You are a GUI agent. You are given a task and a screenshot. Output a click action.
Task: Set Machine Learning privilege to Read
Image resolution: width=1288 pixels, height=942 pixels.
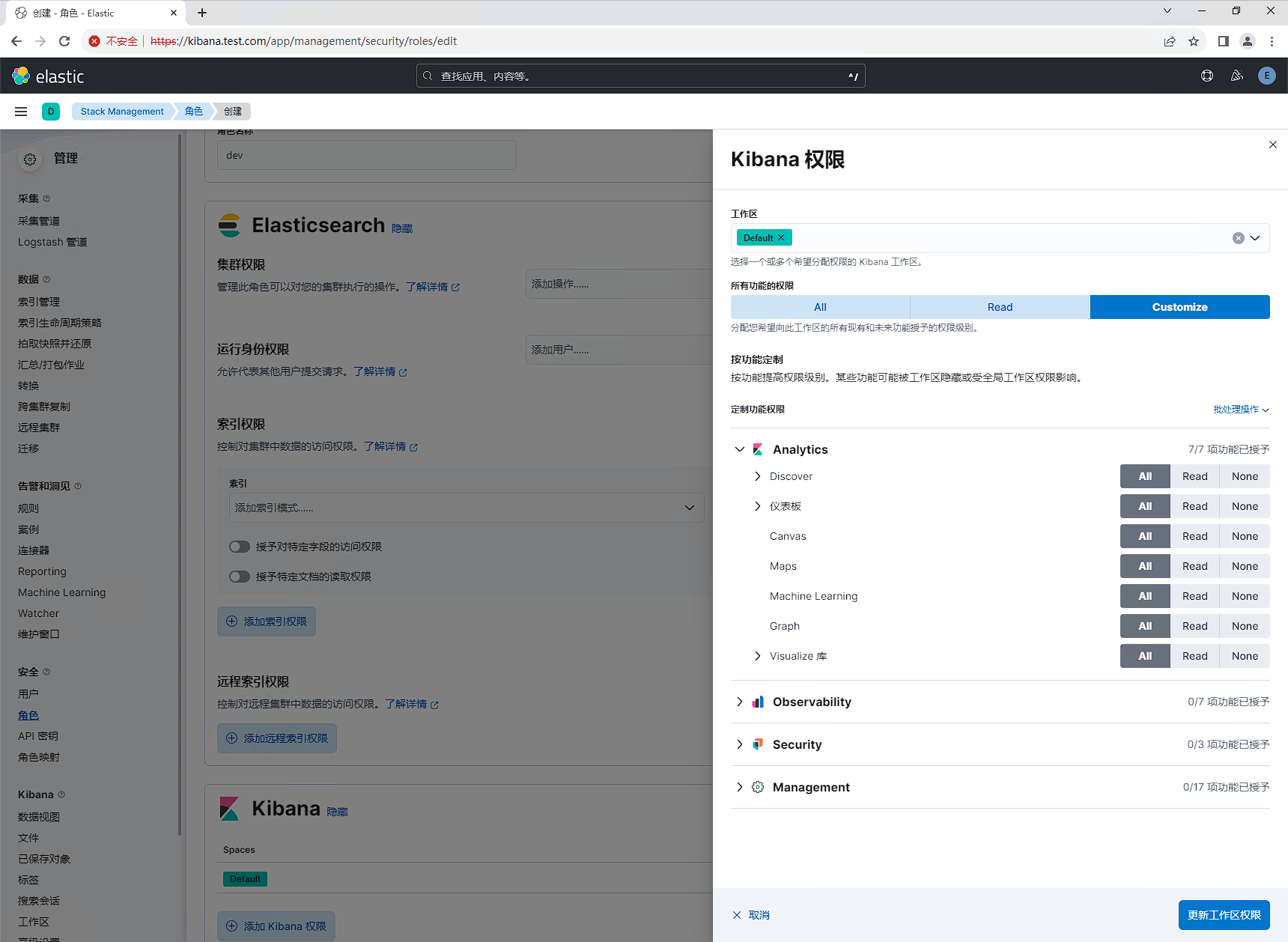1195,596
